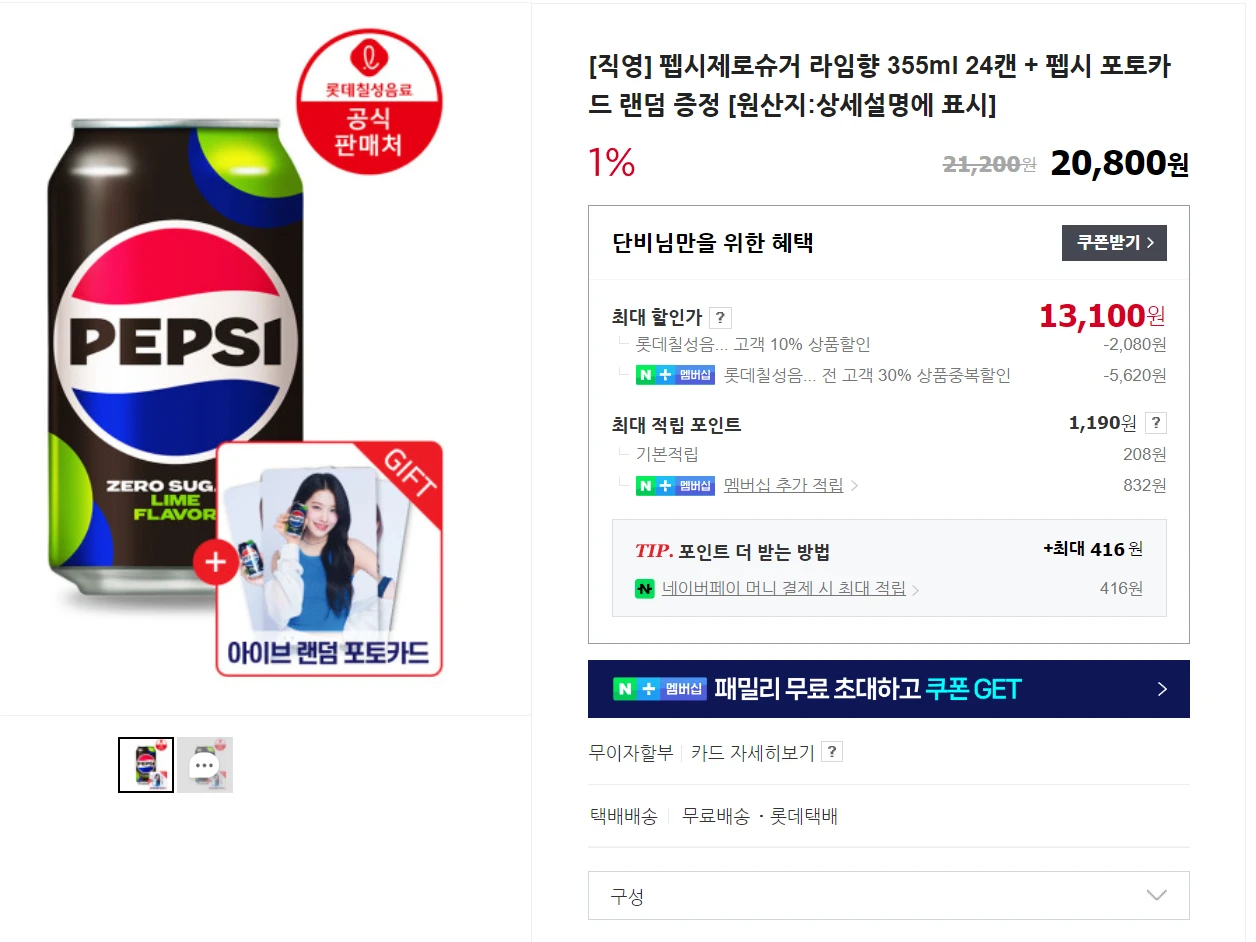Click the N+ 멤버십 badge beside 멤버십 추가 적립

(x=675, y=486)
